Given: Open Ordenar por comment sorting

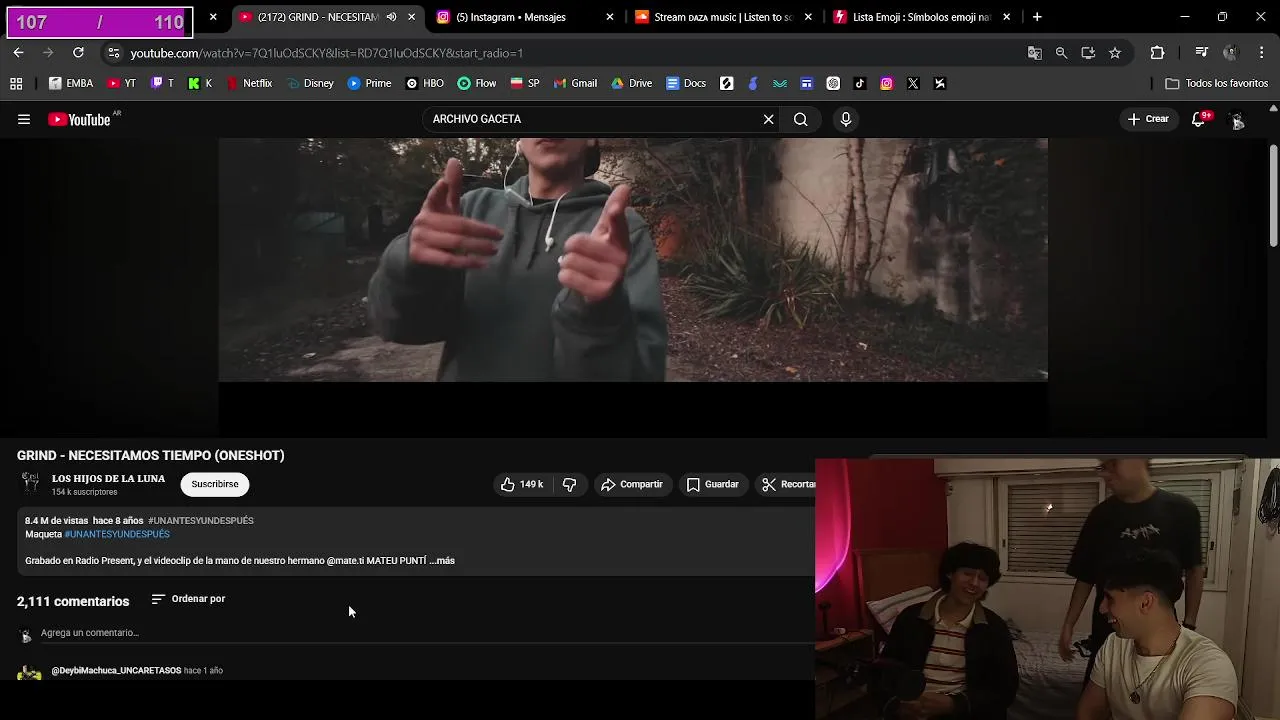Looking at the screenshot, I should 188,599.
